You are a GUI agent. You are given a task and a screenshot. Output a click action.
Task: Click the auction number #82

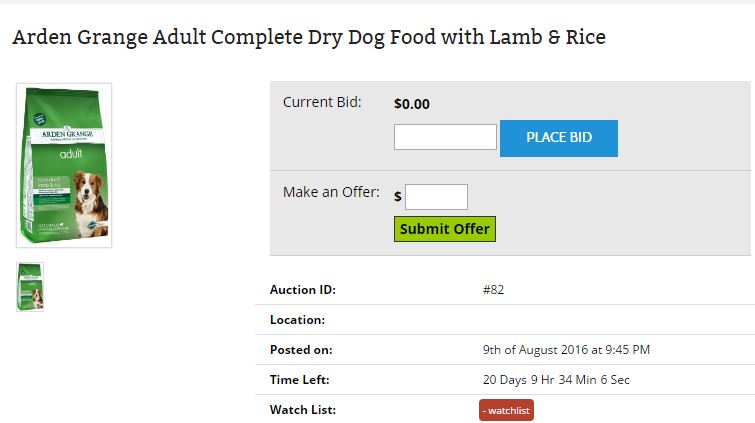(x=493, y=290)
